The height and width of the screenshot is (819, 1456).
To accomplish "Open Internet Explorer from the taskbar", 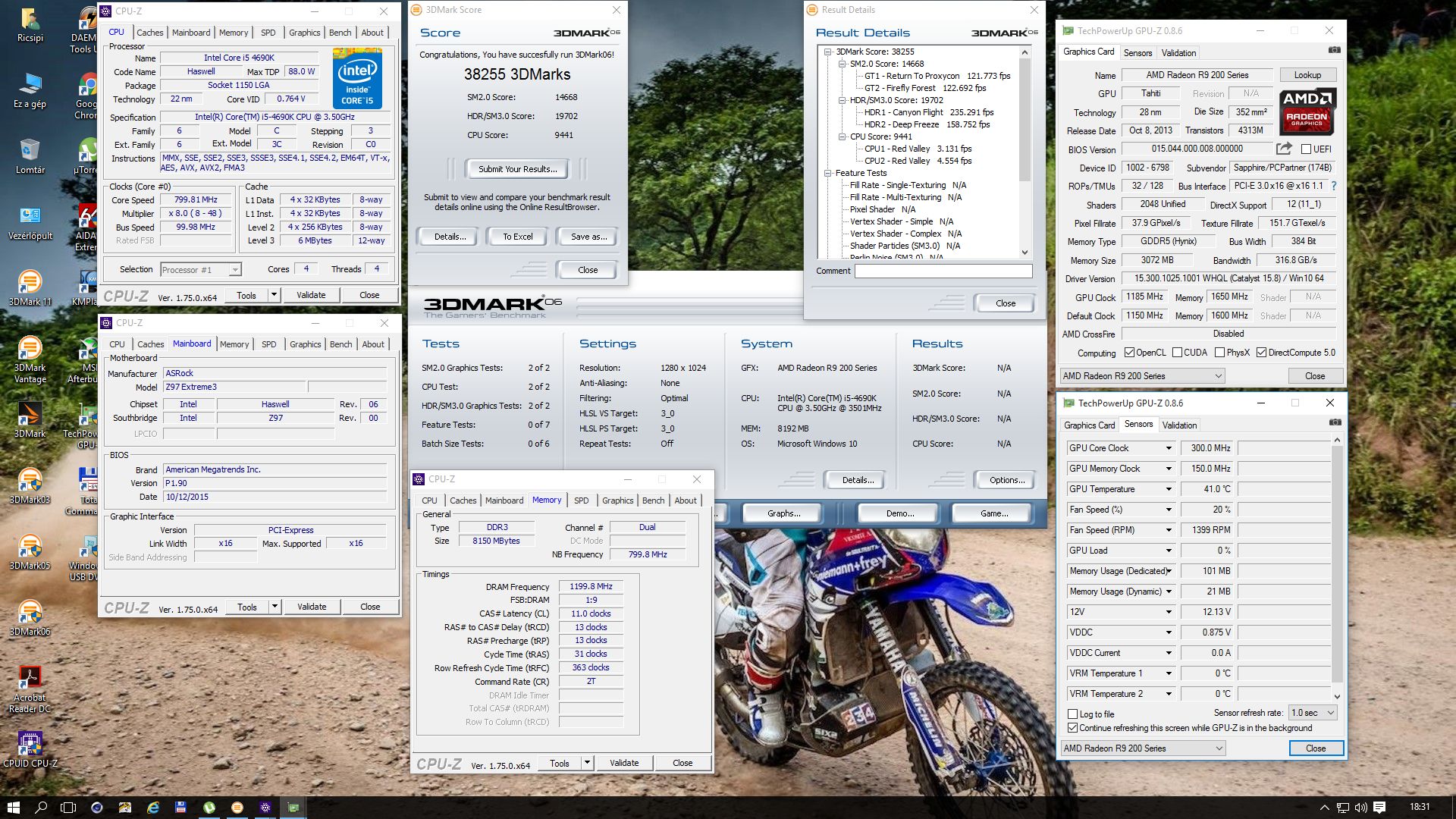I will [x=153, y=808].
